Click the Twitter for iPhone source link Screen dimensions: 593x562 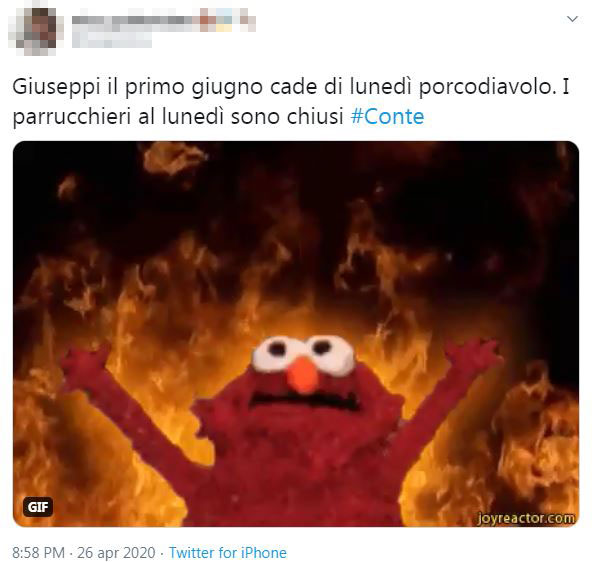coord(228,553)
